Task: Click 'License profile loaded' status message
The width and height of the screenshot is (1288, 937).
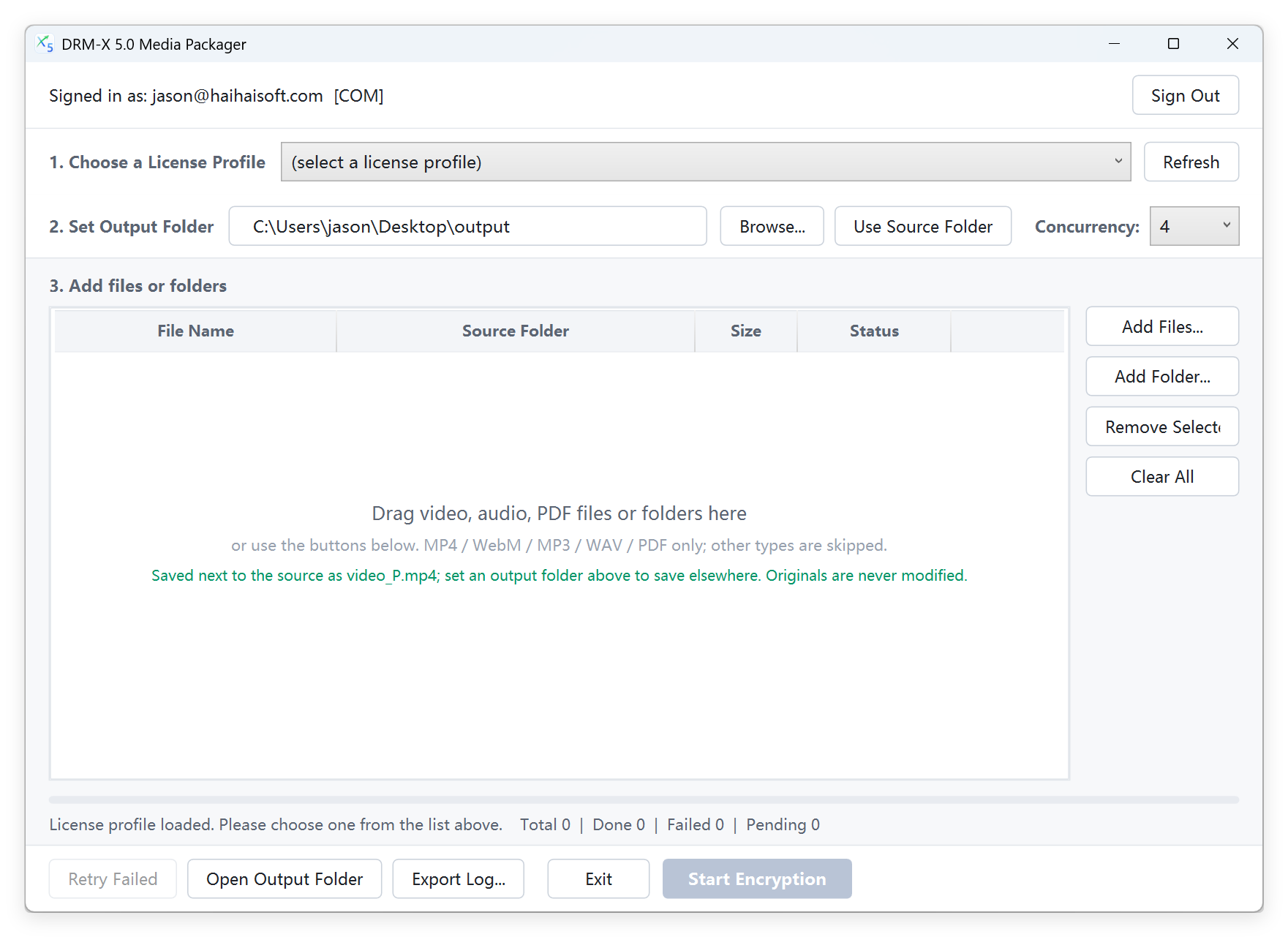Action: point(276,824)
